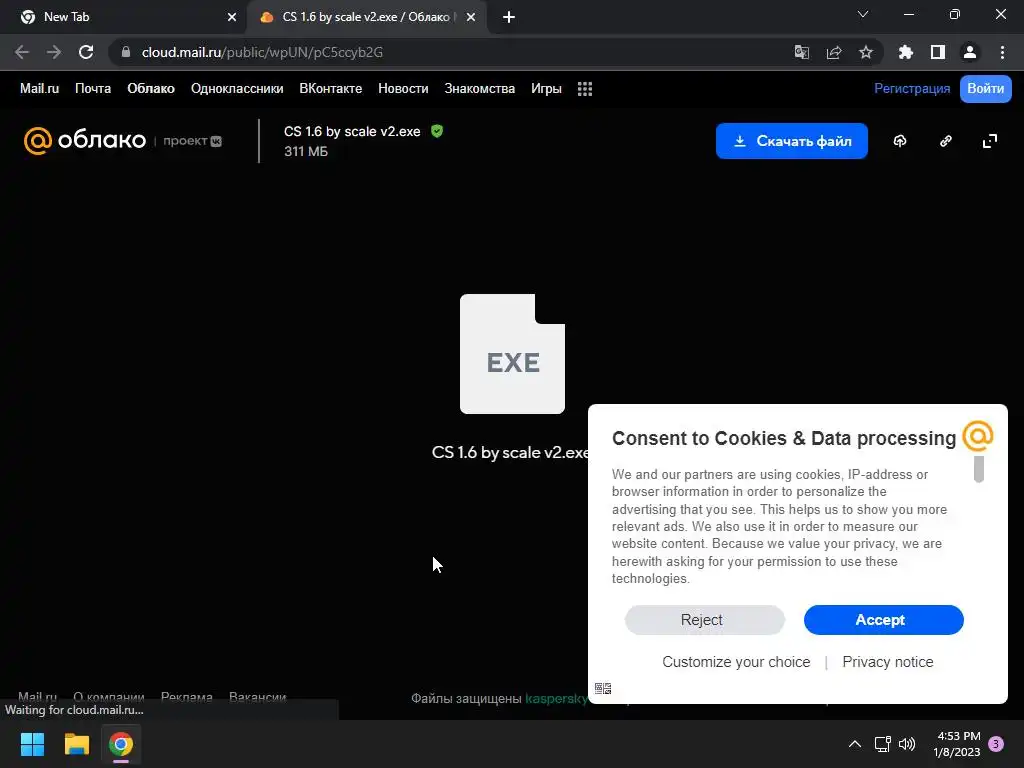Close the New Tab tab
The width and height of the screenshot is (1024, 768).
tap(232, 17)
